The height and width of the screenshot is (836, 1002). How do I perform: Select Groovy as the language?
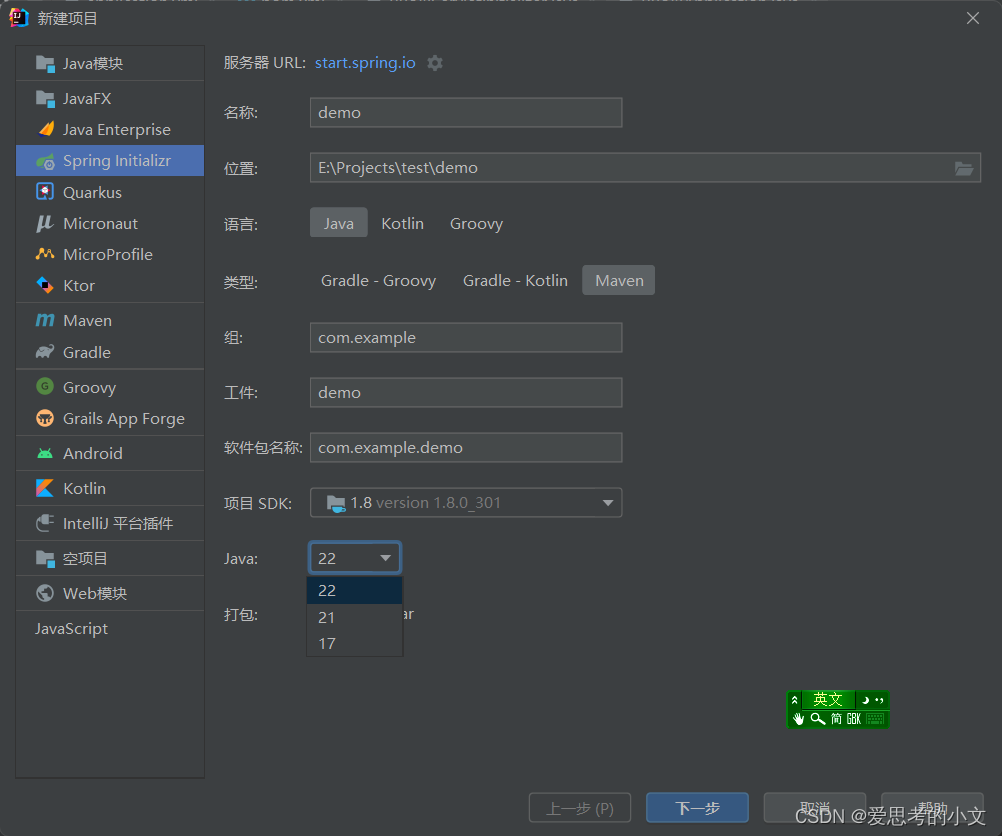tap(477, 223)
